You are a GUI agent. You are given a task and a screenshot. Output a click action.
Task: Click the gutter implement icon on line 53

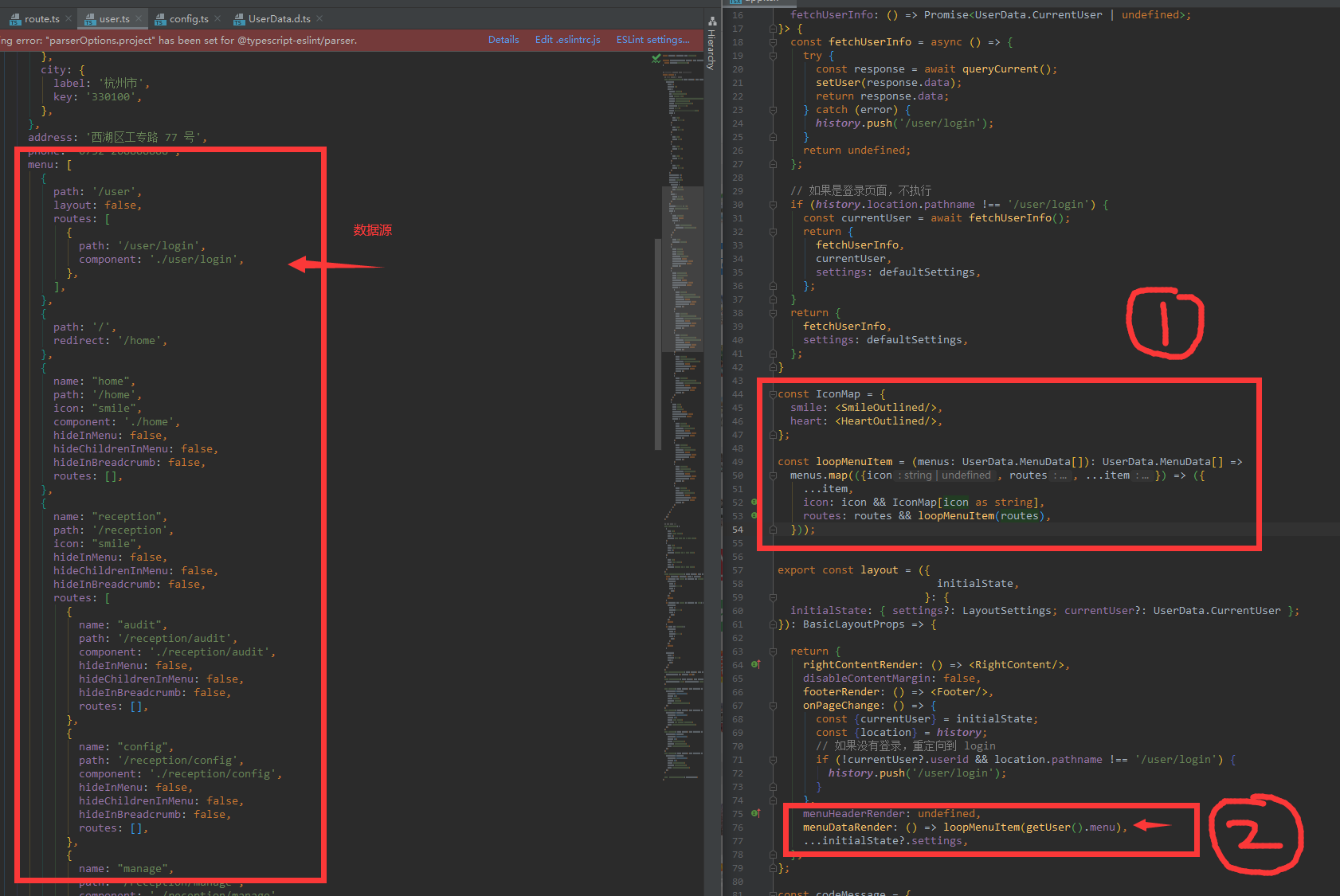point(754,516)
